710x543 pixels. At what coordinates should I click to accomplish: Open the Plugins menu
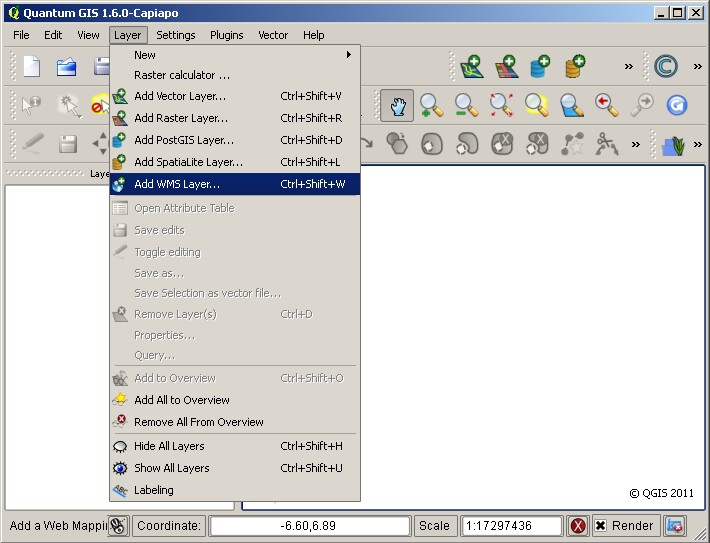click(226, 35)
